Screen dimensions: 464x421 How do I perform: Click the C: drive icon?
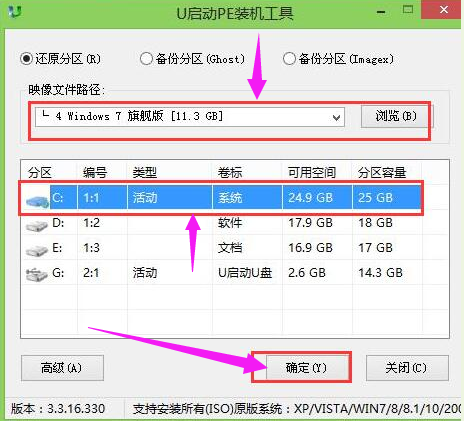[x=37, y=201]
